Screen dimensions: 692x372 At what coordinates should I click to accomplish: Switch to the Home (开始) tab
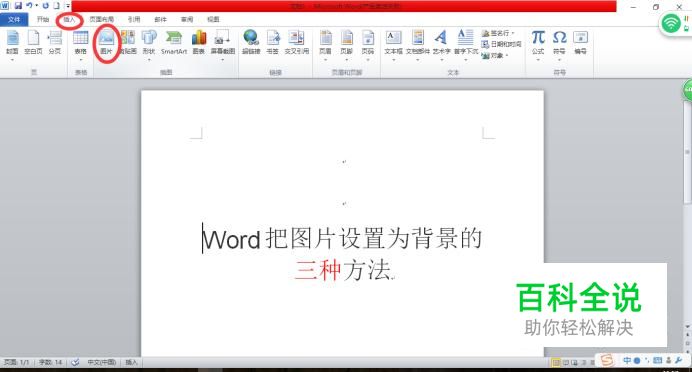click(x=43, y=19)
